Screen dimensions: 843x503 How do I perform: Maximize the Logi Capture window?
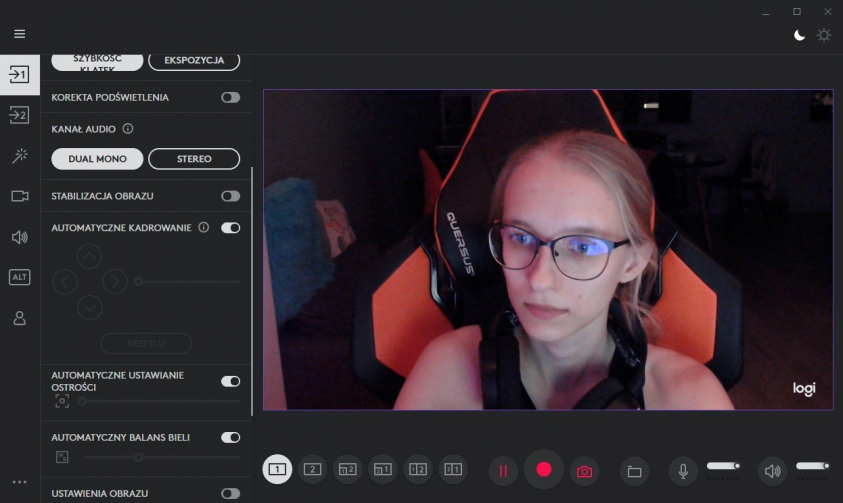797,12
